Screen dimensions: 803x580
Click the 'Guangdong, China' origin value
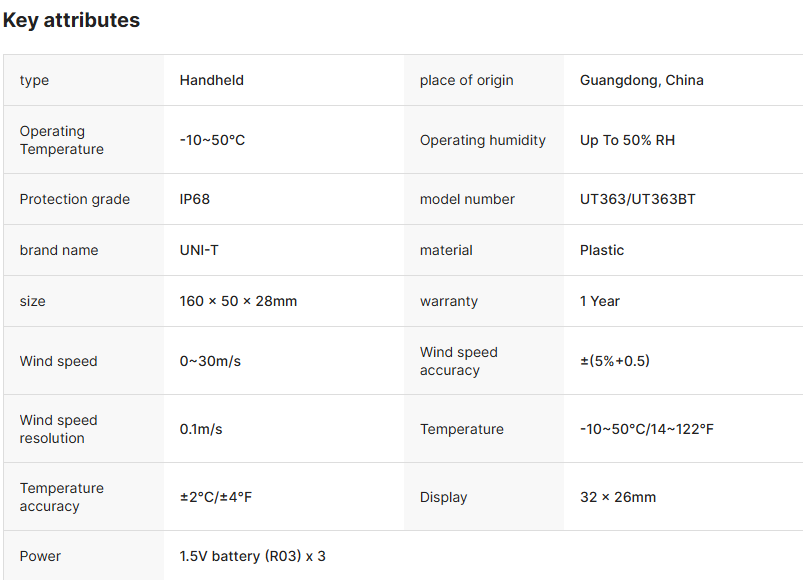click(x=641, y=80)
